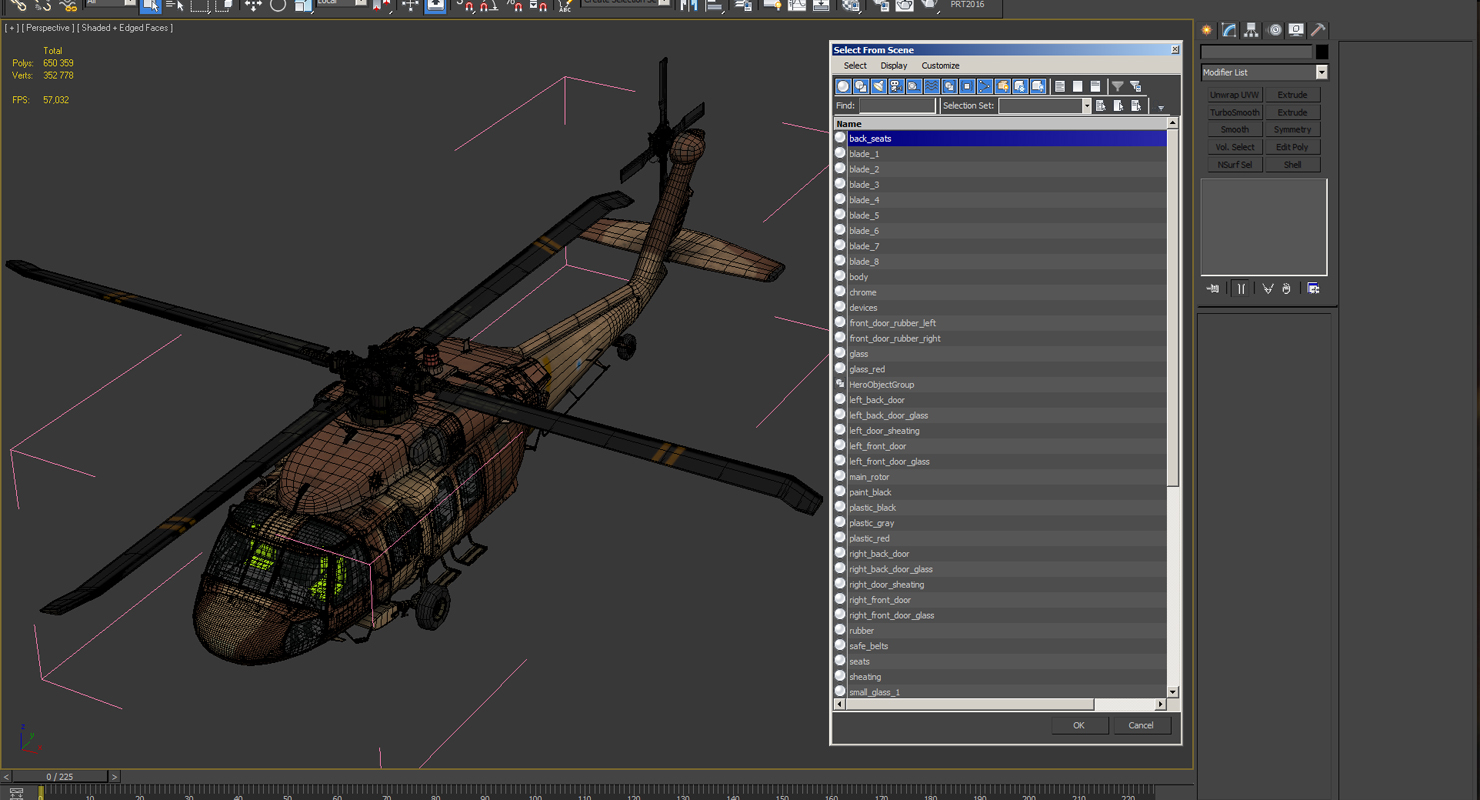Viewport: 1480px width, 800px height.
Task: Open the Customize menu in dialog
Action: [940, 66]
